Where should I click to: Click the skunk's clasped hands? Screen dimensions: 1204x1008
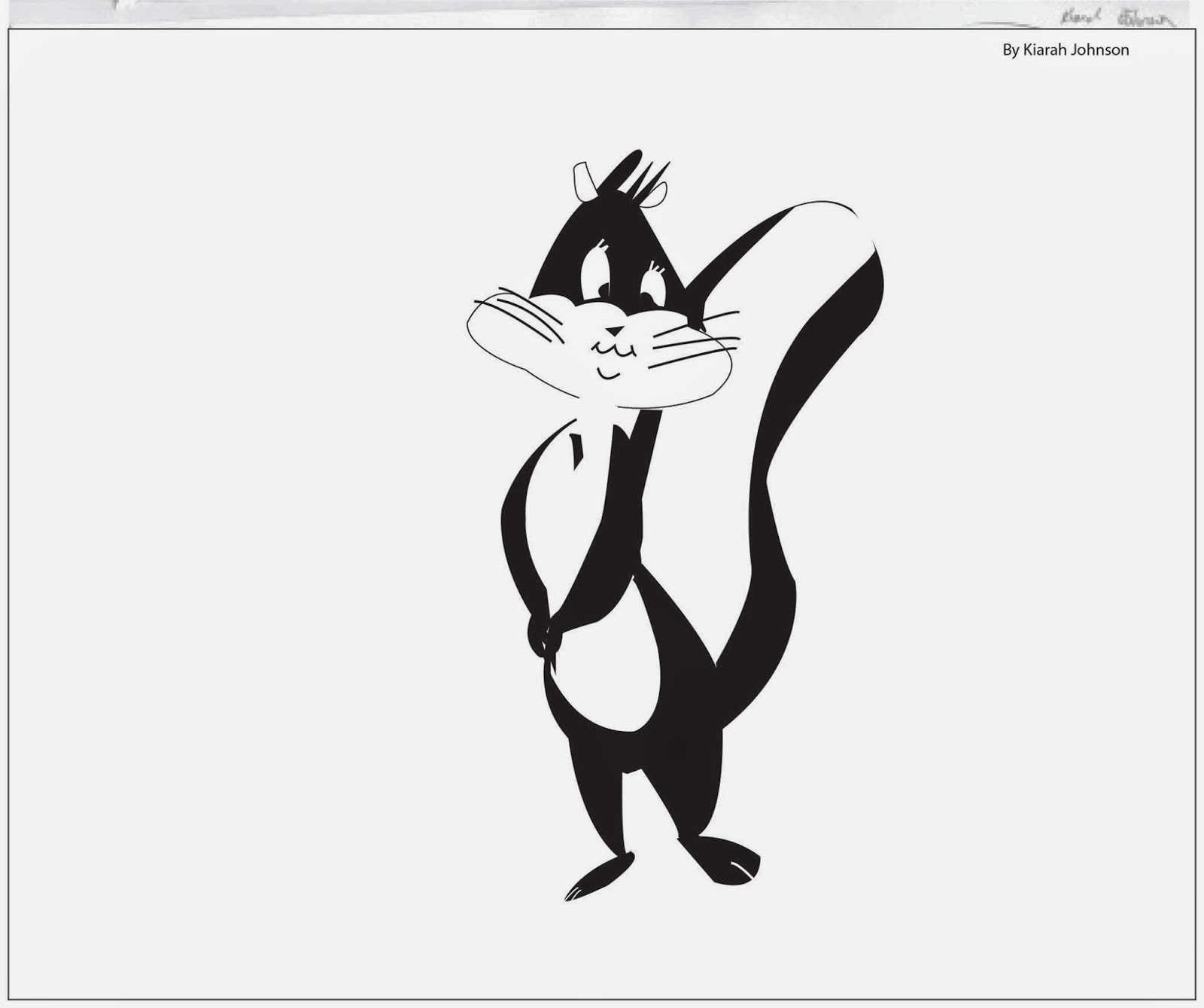pos(546,640)
